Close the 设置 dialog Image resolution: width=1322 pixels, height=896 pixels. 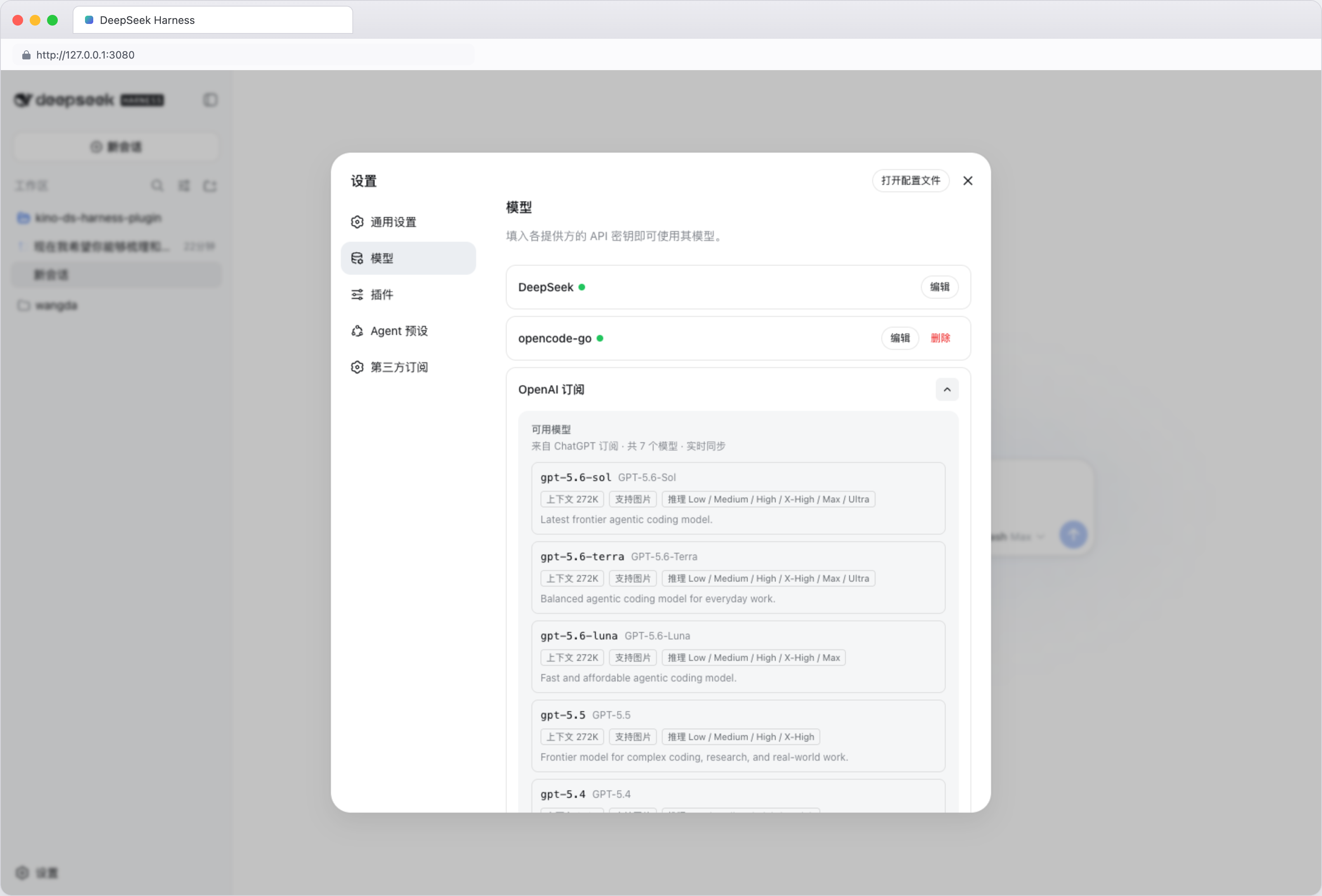tap(968, 181)
